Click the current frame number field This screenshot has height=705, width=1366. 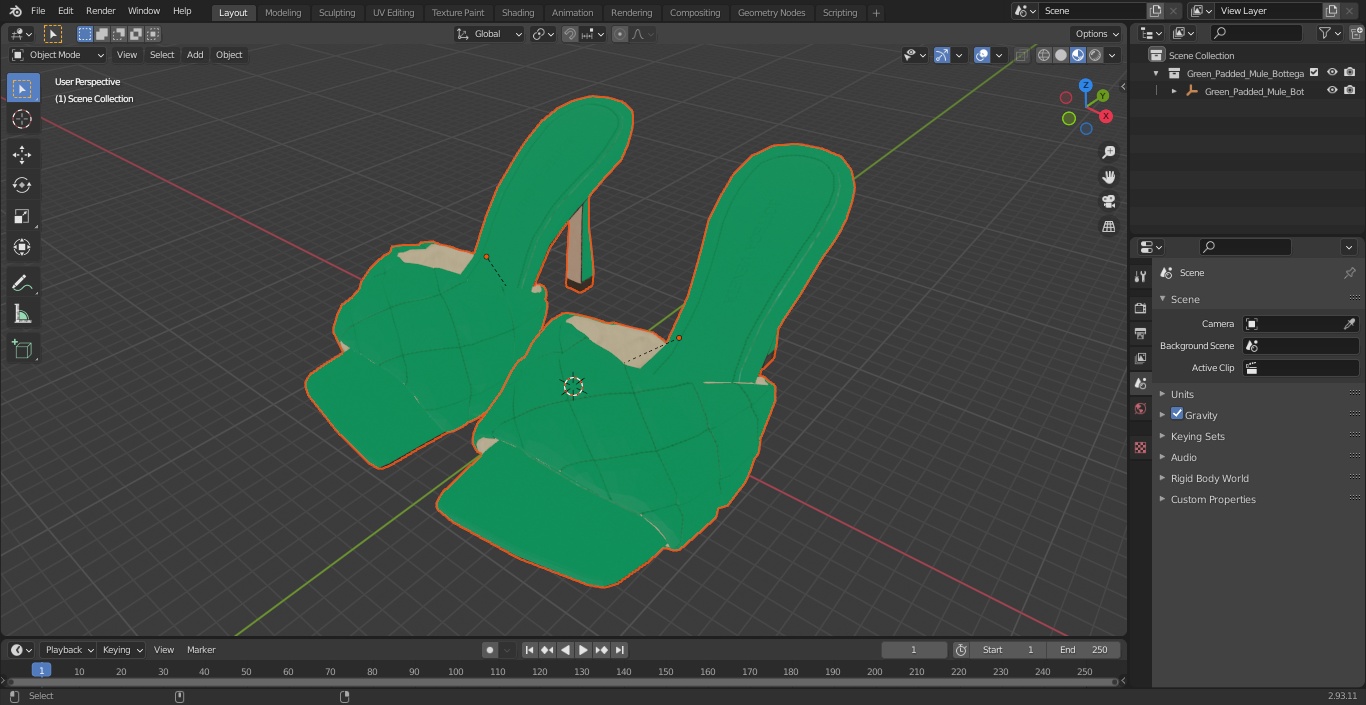point(913,650)
